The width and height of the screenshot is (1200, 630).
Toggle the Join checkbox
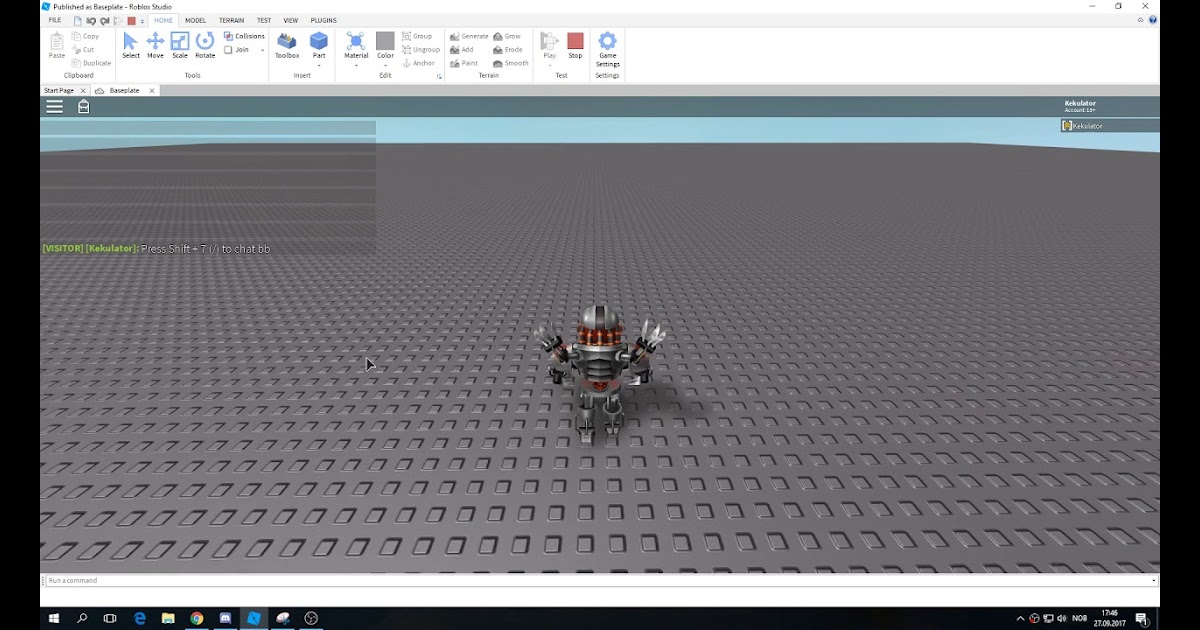coord(237,49)
